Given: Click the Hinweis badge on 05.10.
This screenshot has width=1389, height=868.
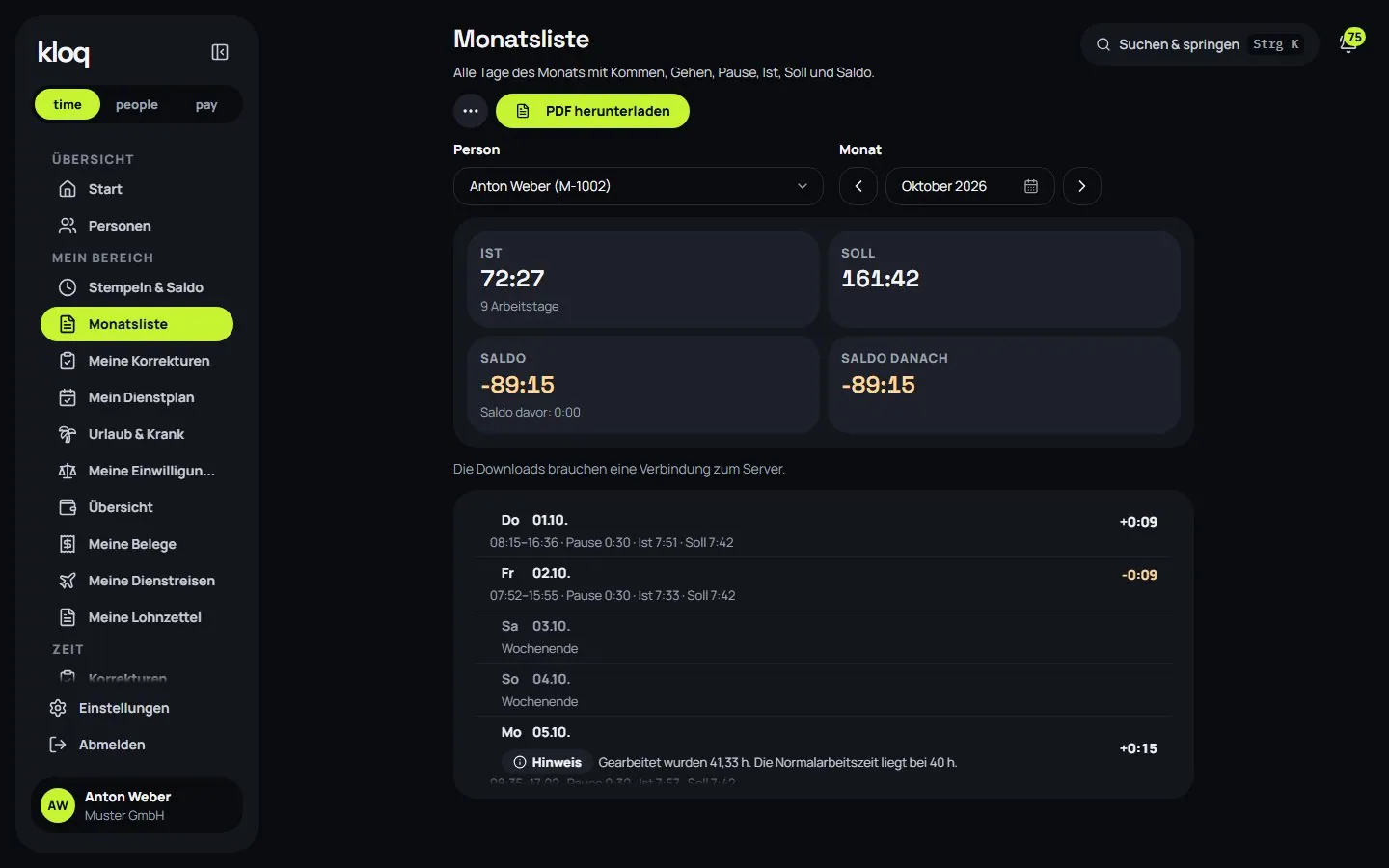Looking at the screenshot, I should click(547, 762).
